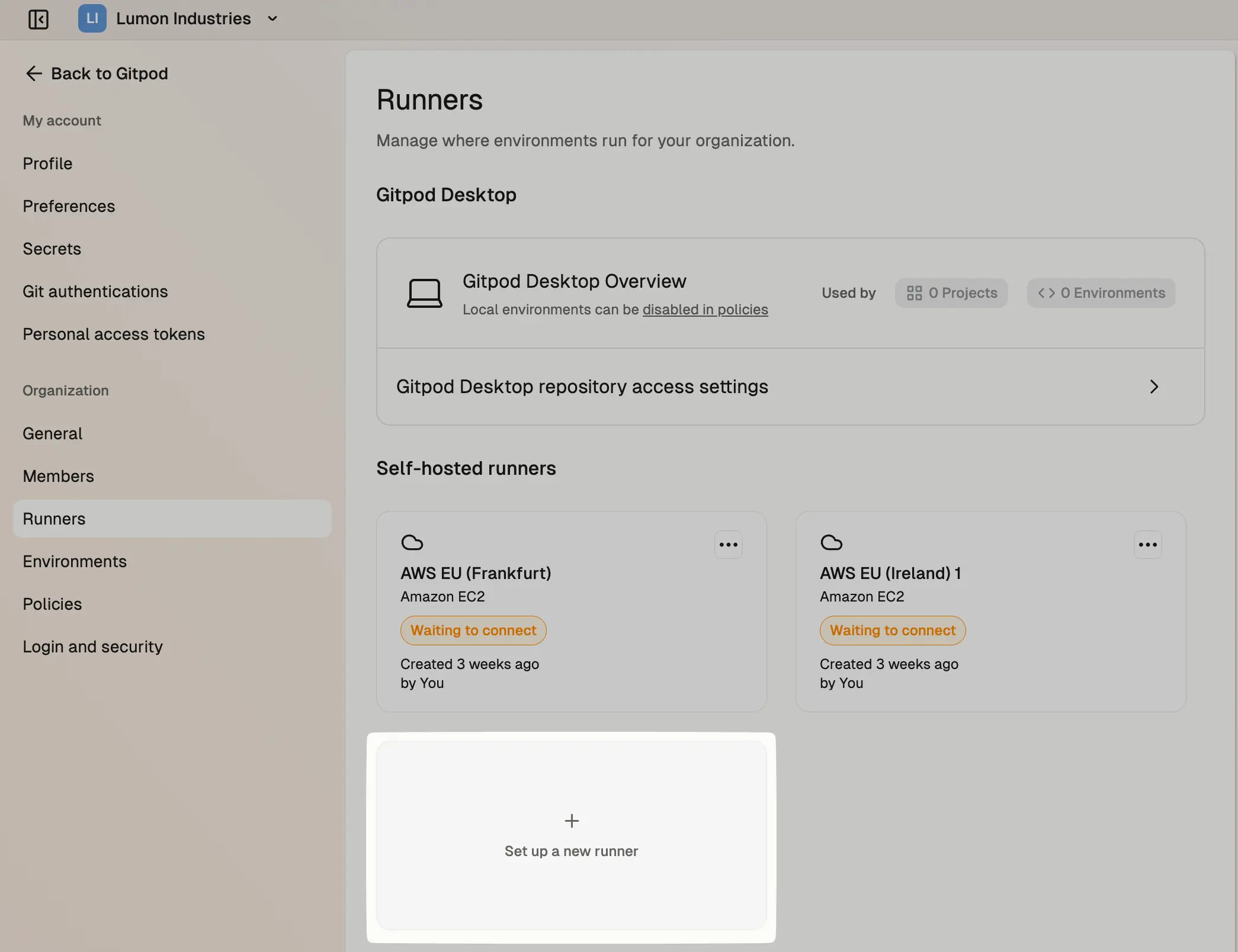
Task: Click the 'Gitpod Desktop Overview' title
Action: pos(574,281)
